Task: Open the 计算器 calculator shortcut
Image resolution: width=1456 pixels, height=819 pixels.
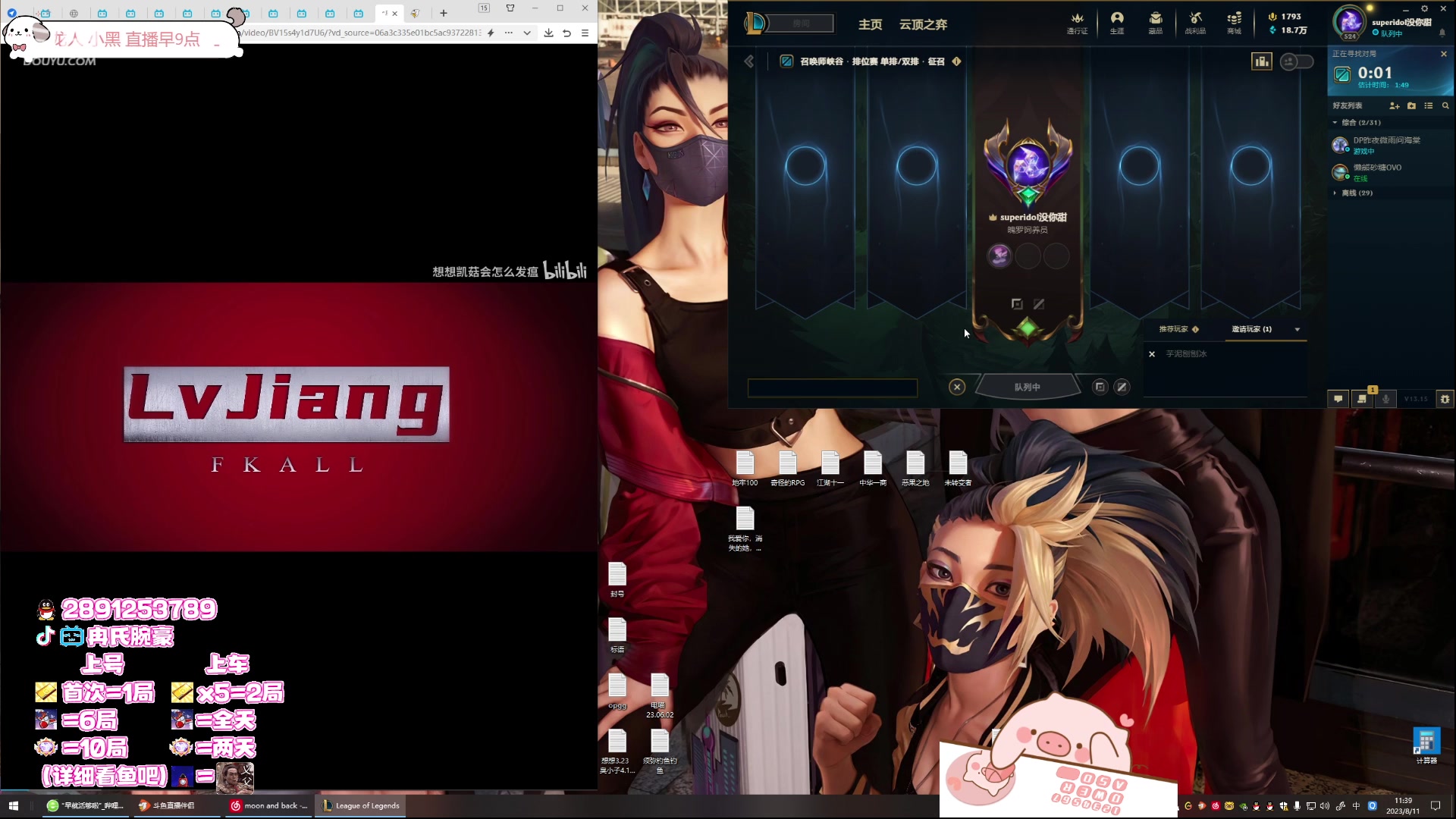Action: 1426,746
